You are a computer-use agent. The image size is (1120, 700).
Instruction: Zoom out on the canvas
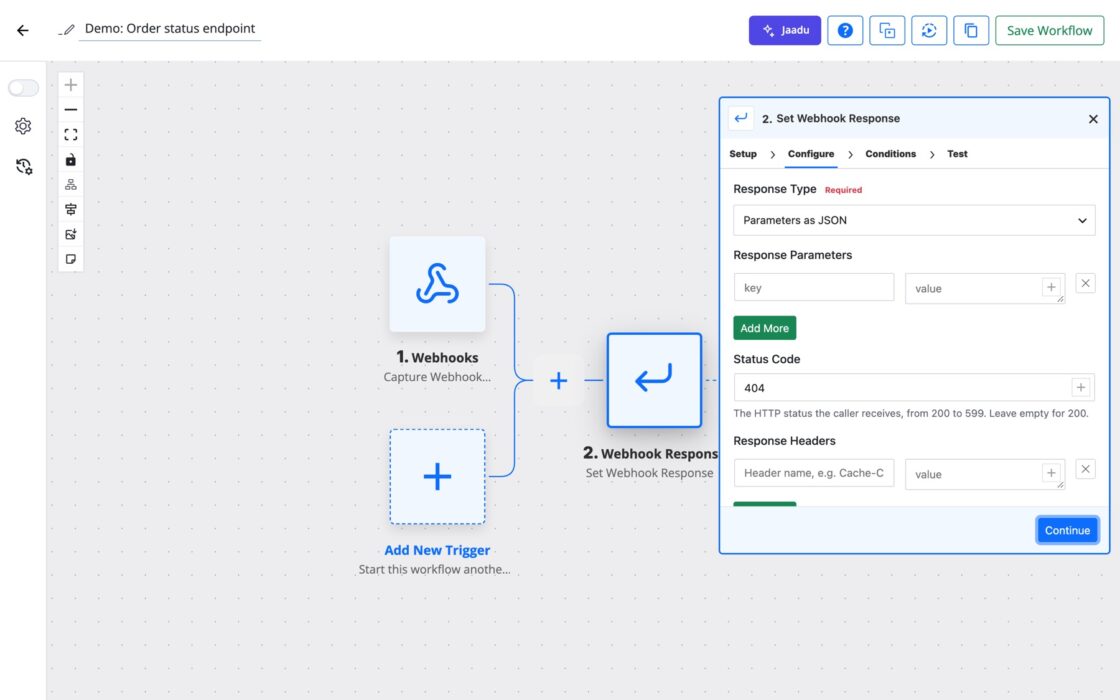click(x=71, y=110)
